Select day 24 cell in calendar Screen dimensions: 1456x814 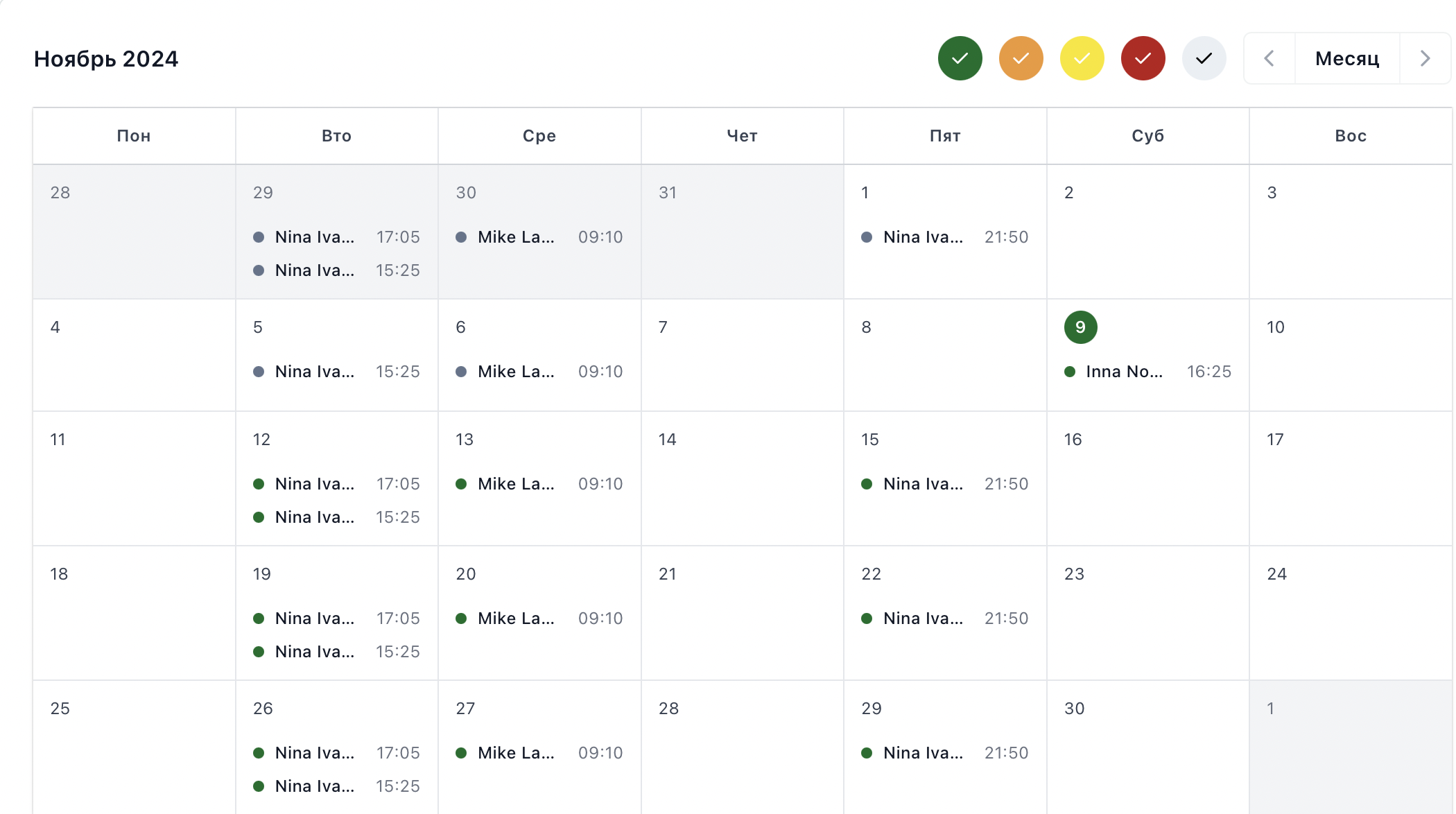tap(1350, 613)
